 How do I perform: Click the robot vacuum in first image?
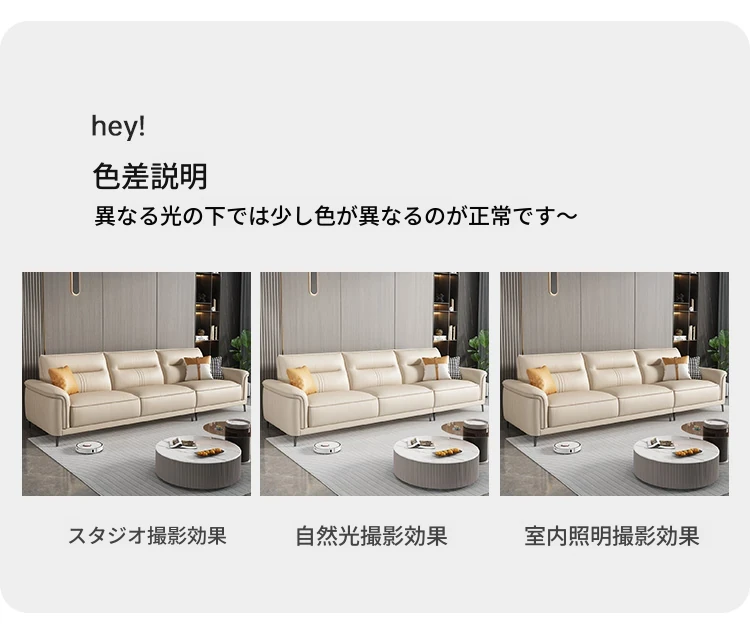click(89, 447)
